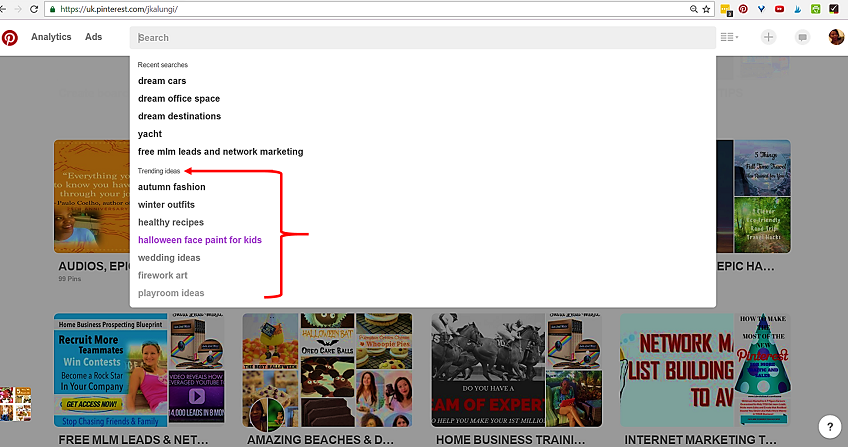Screen dimensions: 848x447
Task: Click the green secure padlock icon
Action: click(52, 9)
